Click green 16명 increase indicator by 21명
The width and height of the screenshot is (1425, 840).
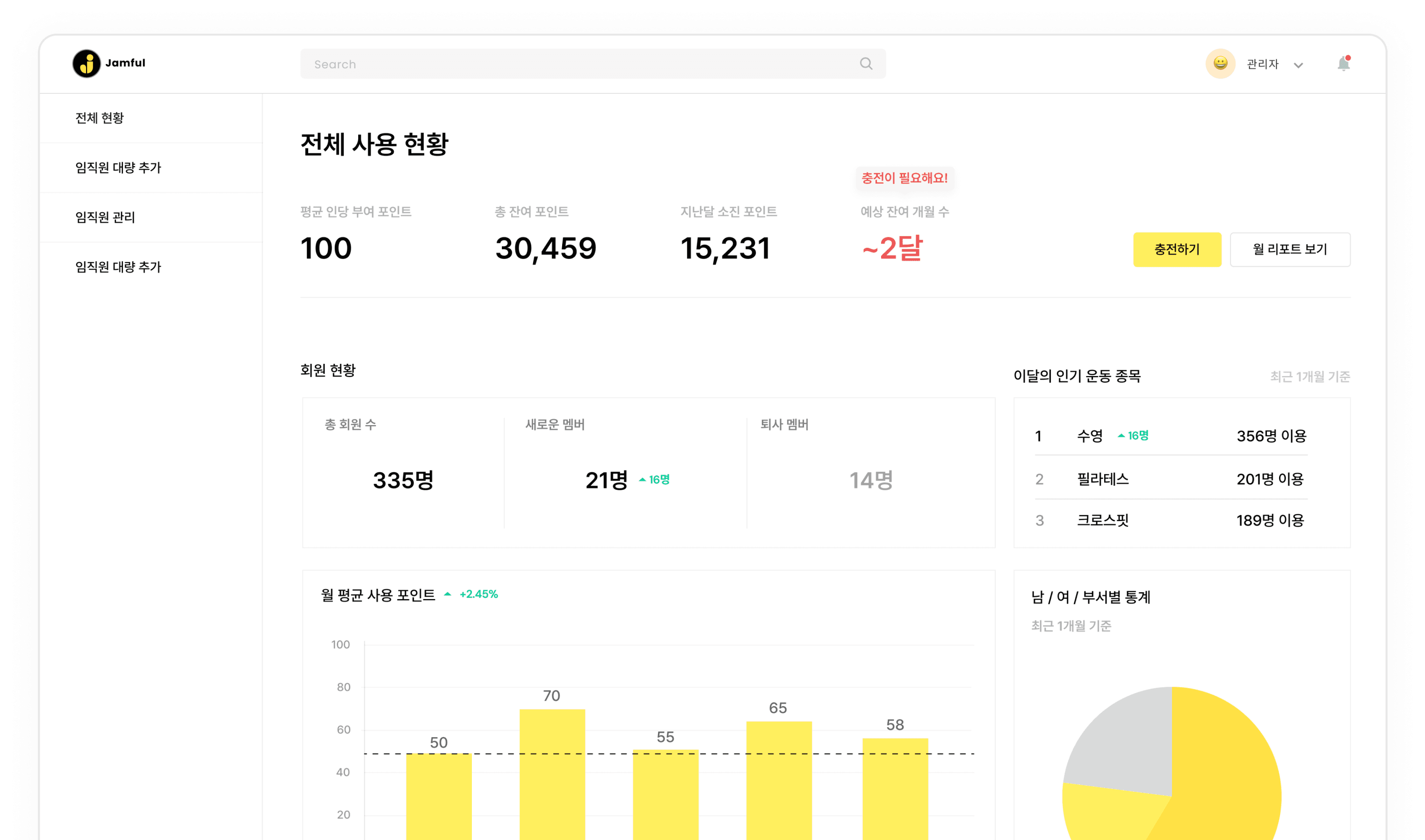(655, 479)
